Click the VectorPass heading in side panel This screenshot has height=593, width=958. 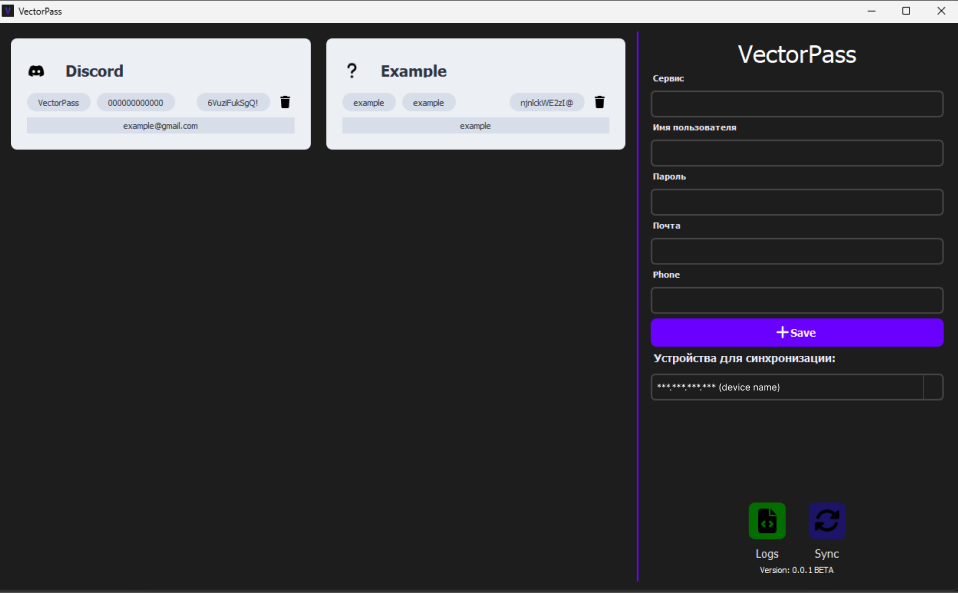tap(797, 54)
